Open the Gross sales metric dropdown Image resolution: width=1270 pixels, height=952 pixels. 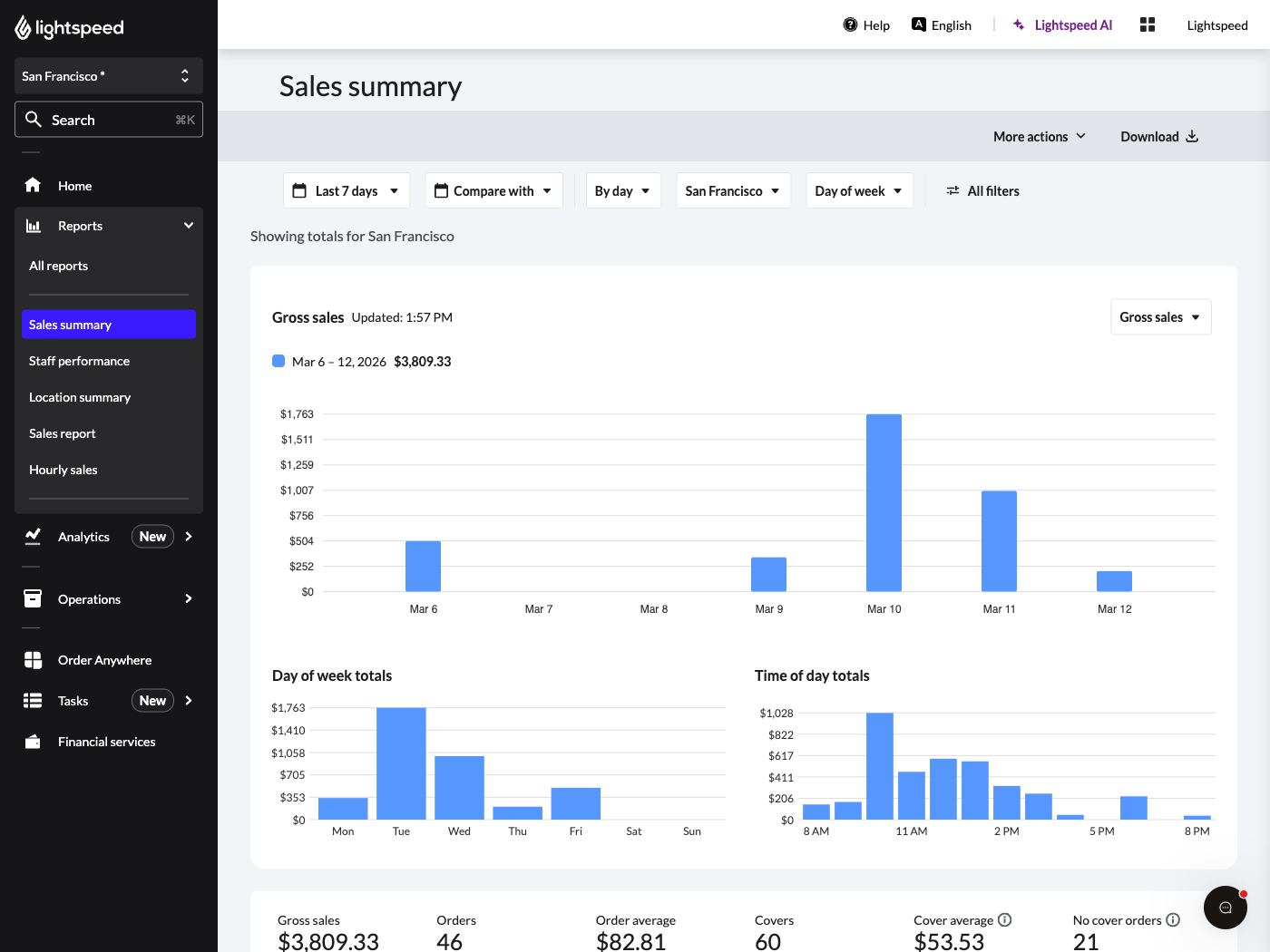[1160, 316]
